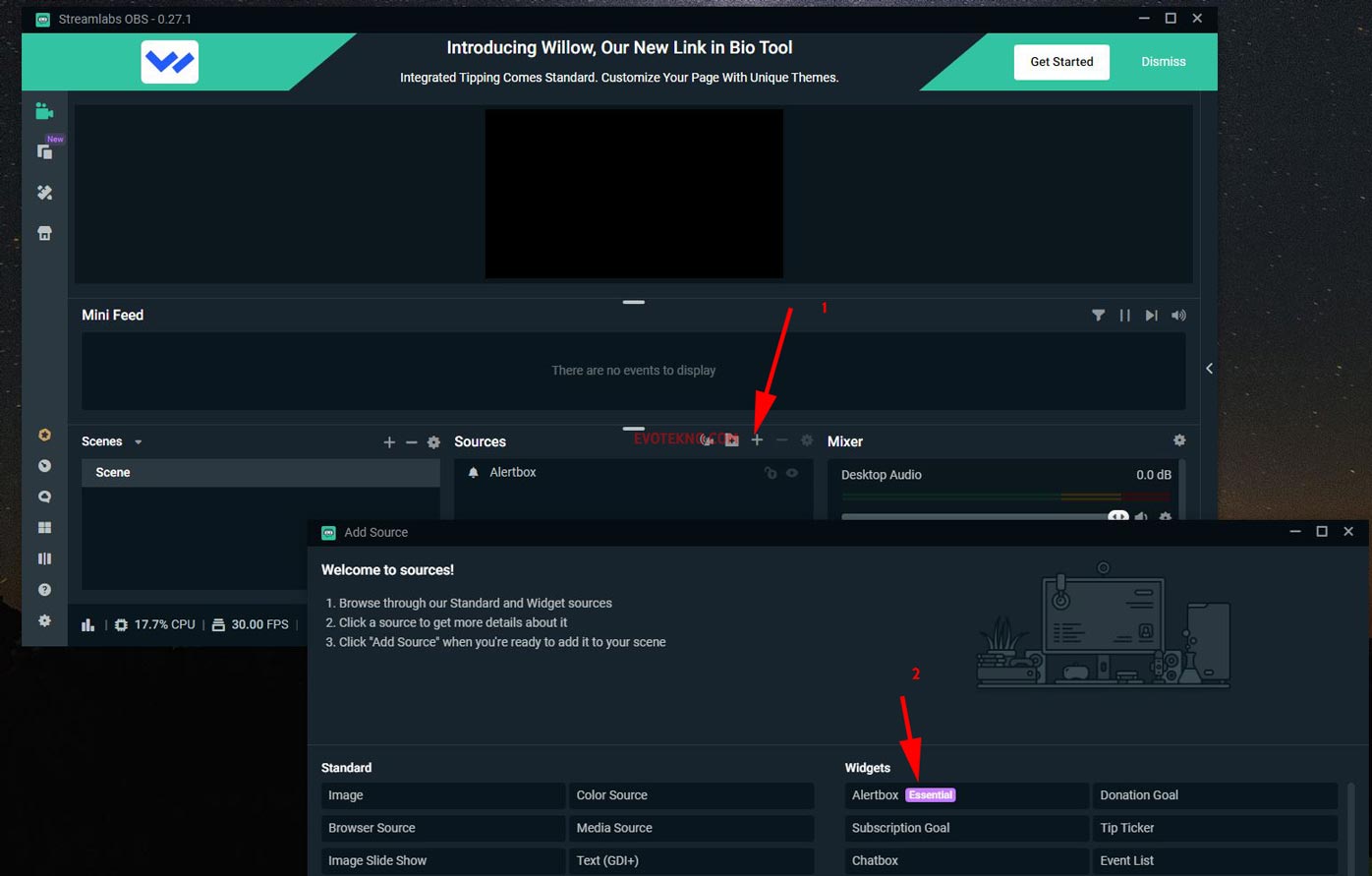Open scene settings gear in Scenes panel

point(433,442)
